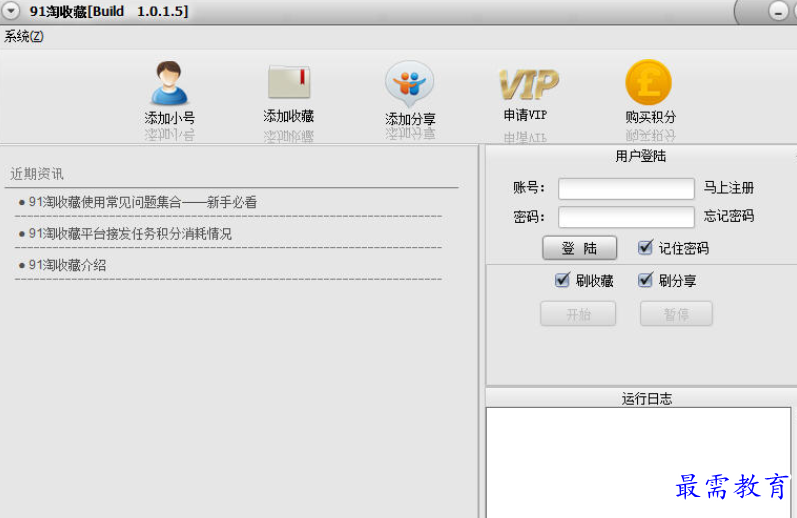This screenshot has height=518, width=797.
Task: Focus the 密码 input field
Action: click(626, 217)
